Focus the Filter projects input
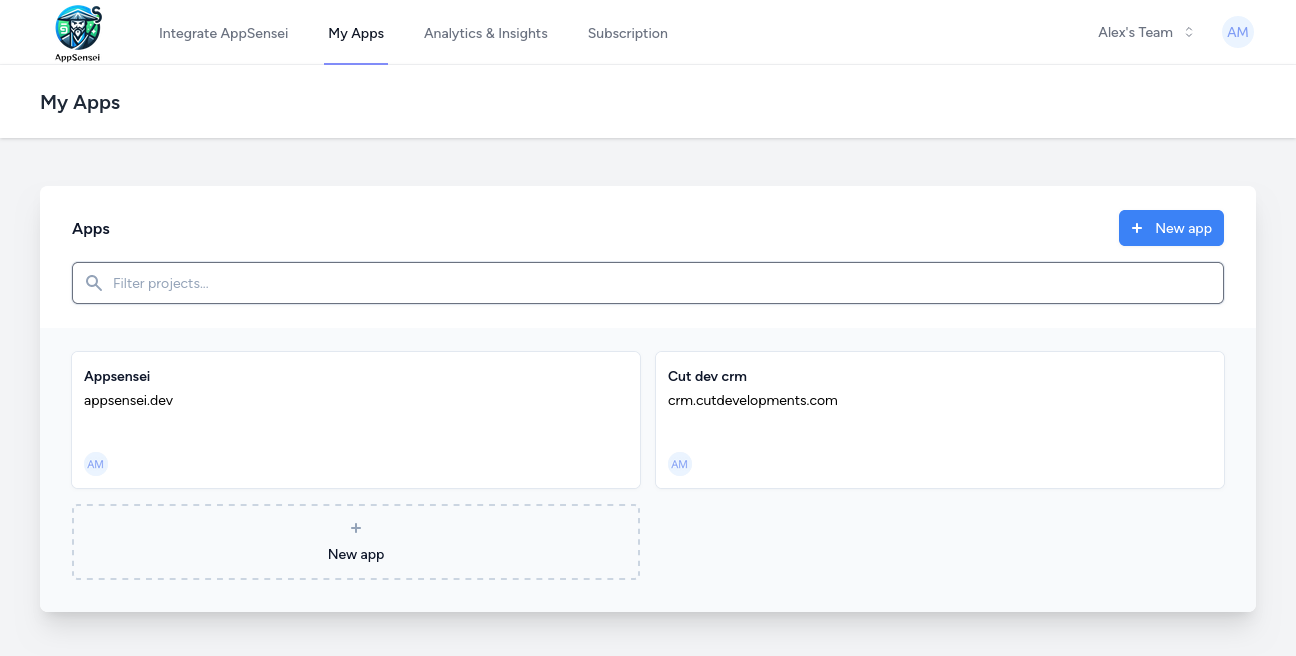This screenshot has height=656, width=1296. [648, 283]
